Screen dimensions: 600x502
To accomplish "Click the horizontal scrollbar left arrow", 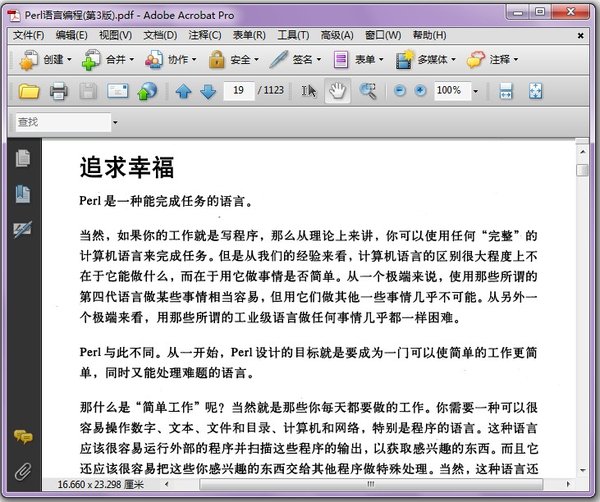I will click(x=167, y=484).
